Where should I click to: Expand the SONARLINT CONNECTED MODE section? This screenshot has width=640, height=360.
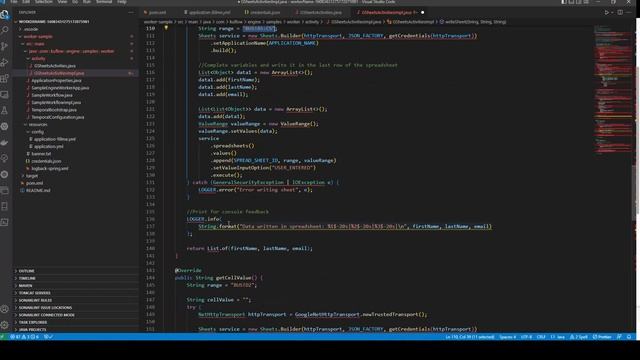click(76, 315)
